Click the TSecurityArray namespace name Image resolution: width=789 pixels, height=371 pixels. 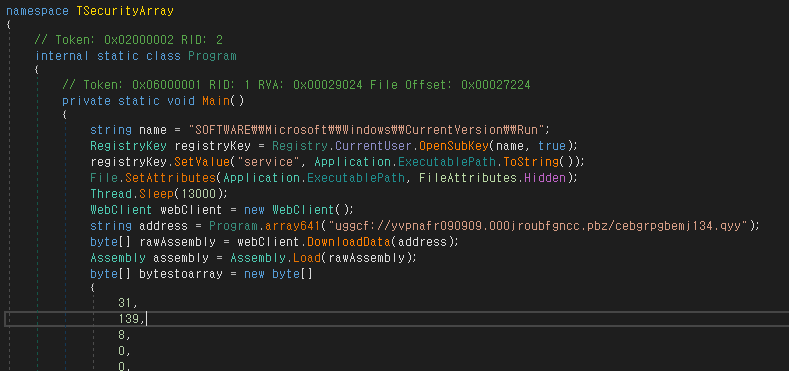coord(125,11)
